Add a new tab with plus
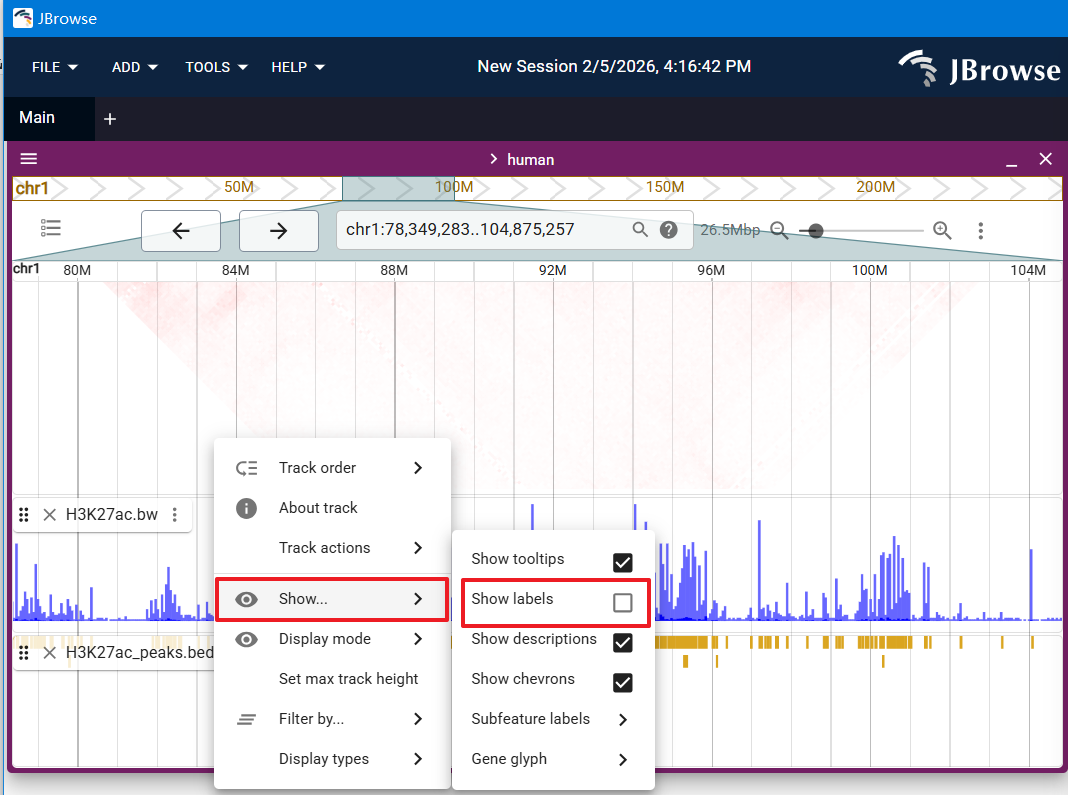 [110, 119]
